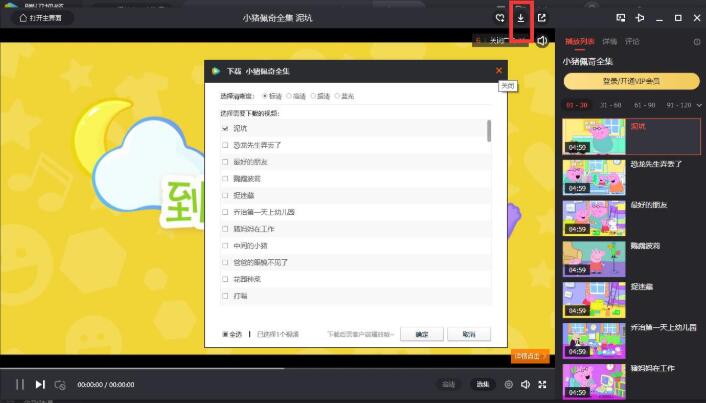Viewport: 706px width, 403px height.
Task: Check the 中间的小猪 episode checkbox
Action: tap(225, 245)
